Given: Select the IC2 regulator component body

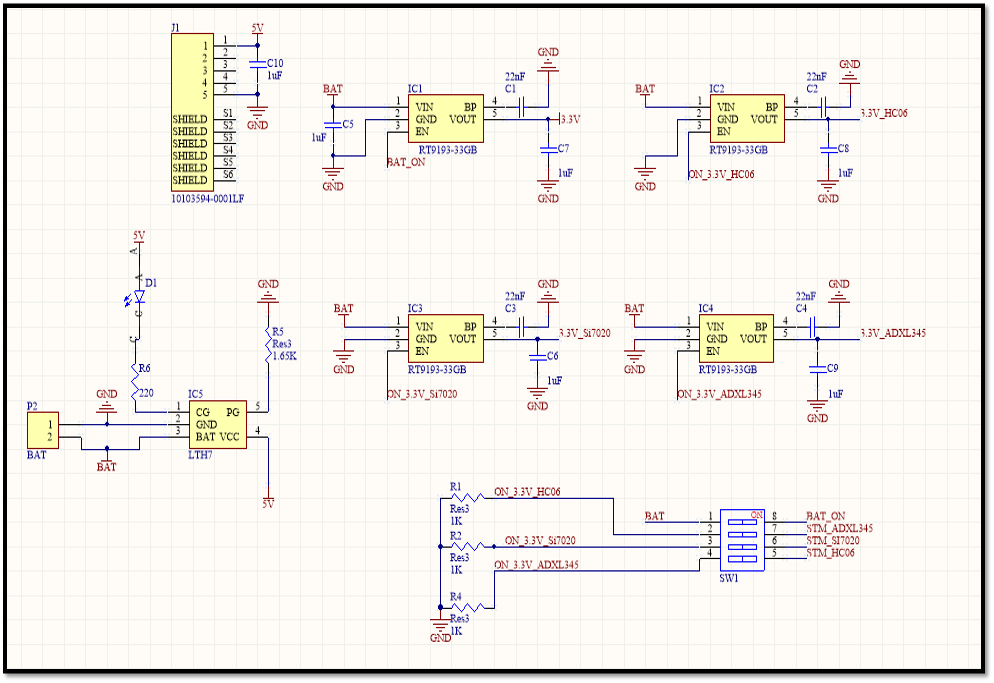Looking at the screenshot, I should pos(747,119).
